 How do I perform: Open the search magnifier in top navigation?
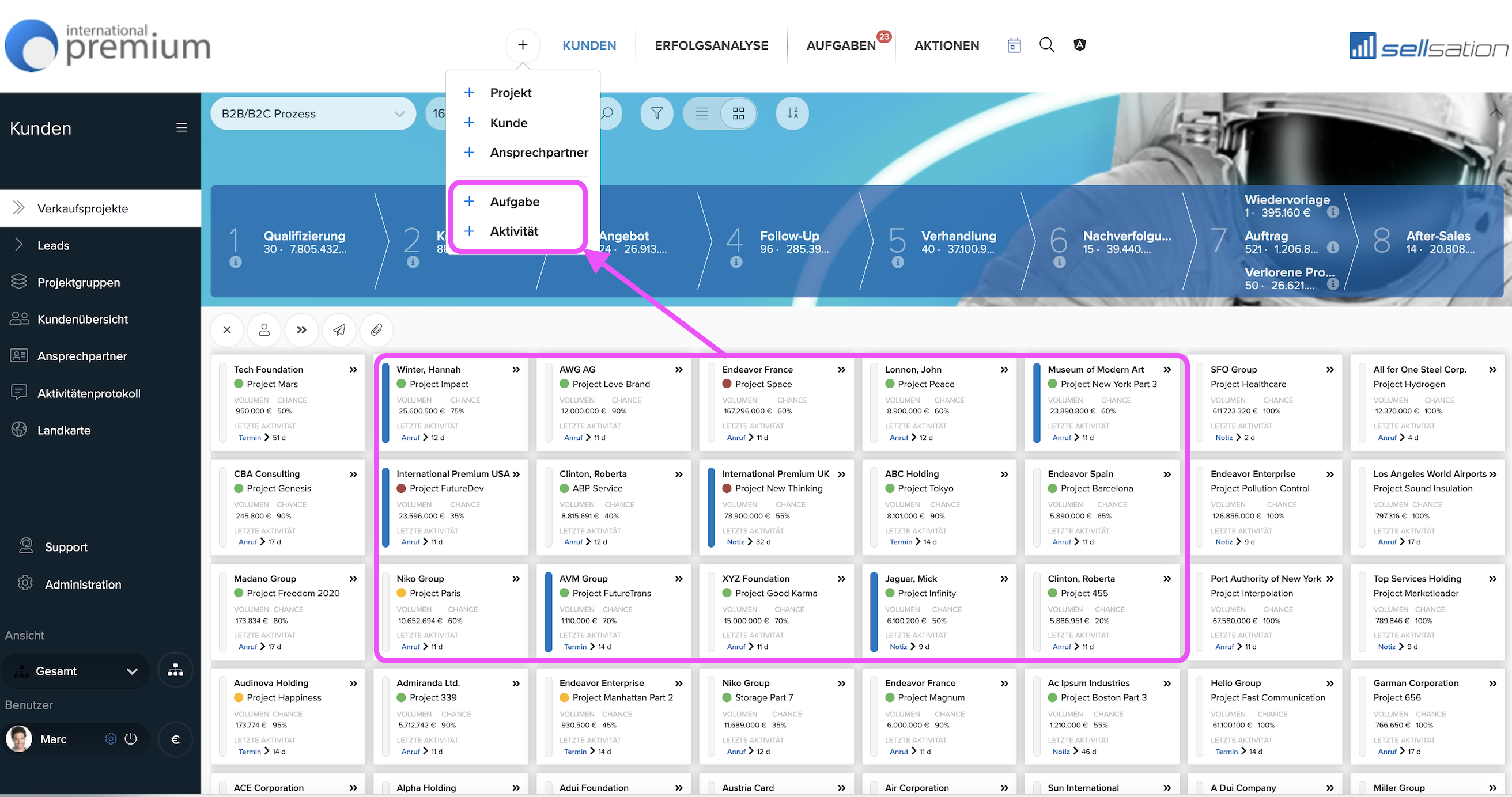(x=1046, y=45)
